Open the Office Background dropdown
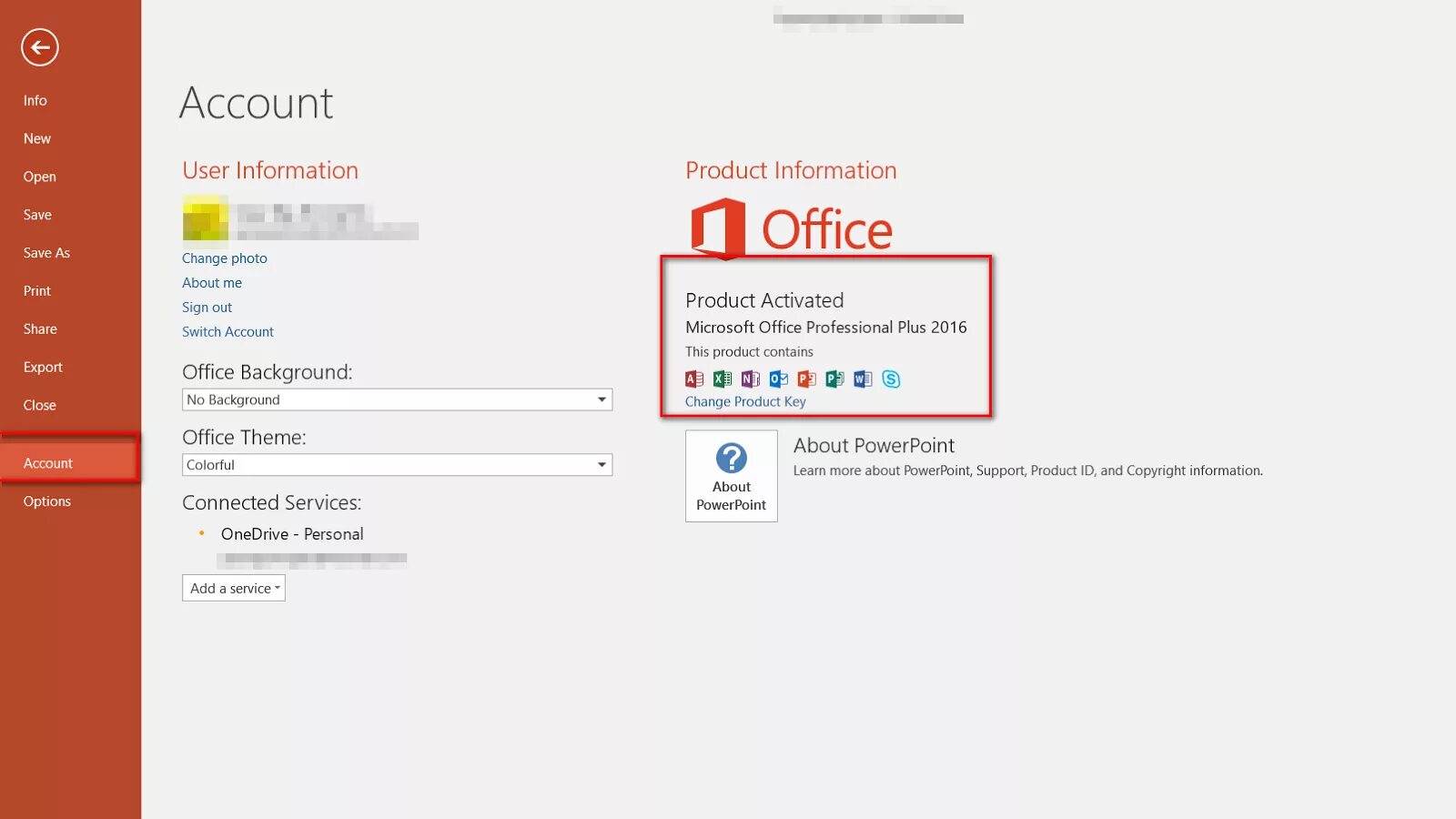 tap(397, 399)
